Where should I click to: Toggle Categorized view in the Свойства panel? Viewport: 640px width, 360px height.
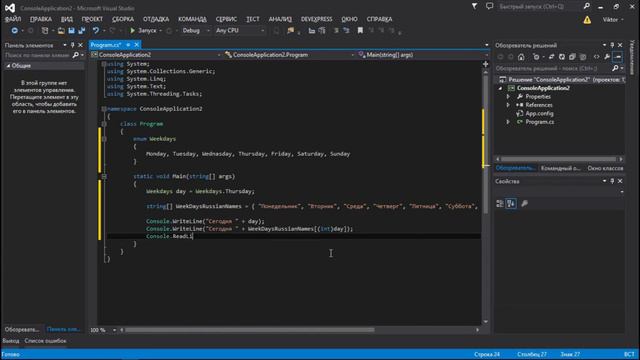[x=500, y=203]
